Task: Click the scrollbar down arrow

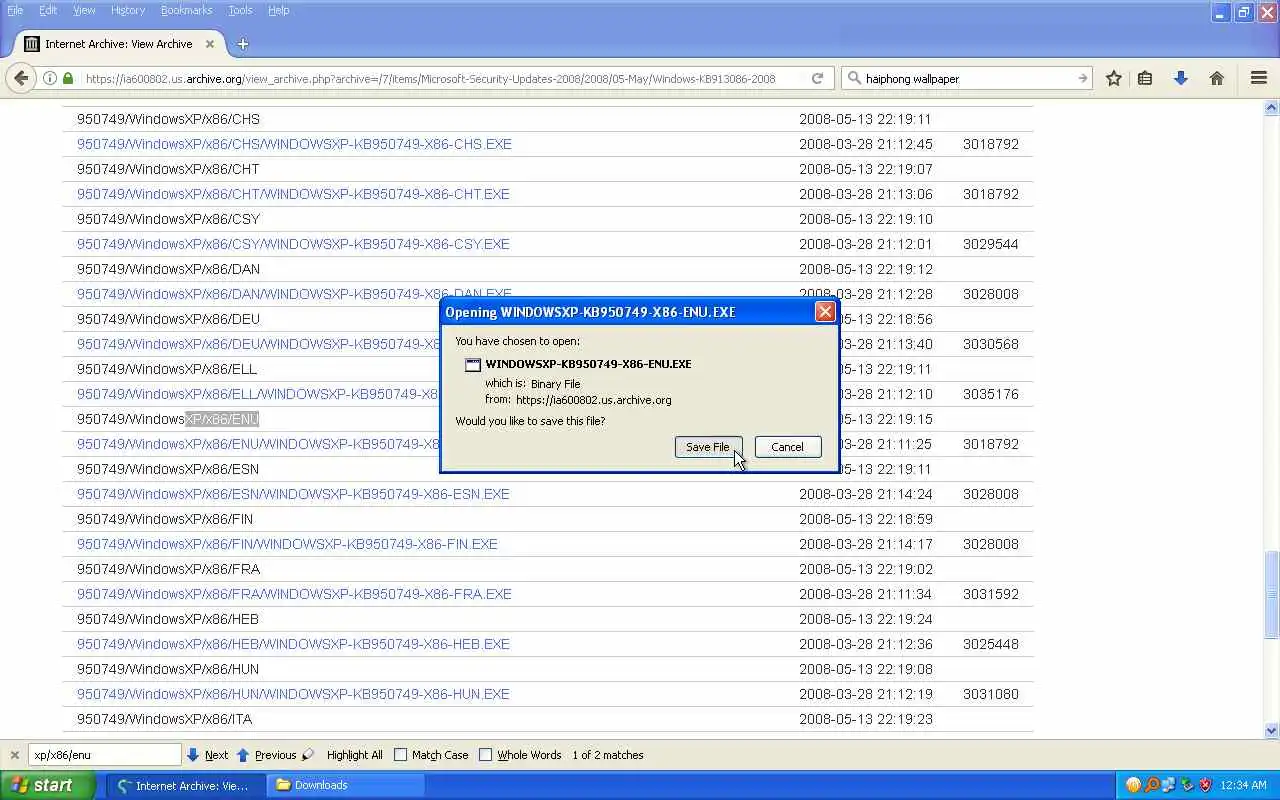Action: click(1271, 731)
